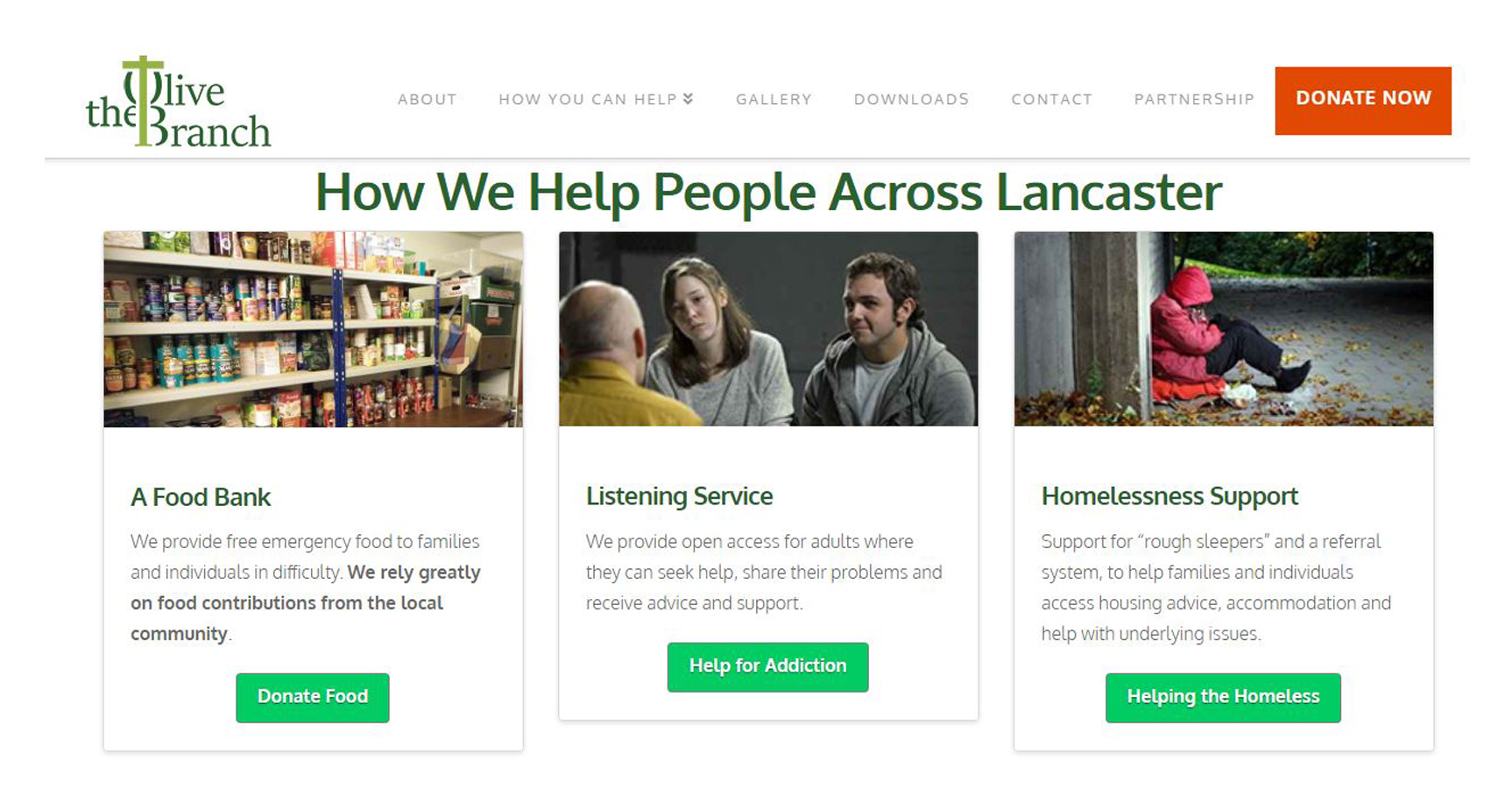Select the Listening Service heading
The image size is (1512, 809).
[679, 496]
